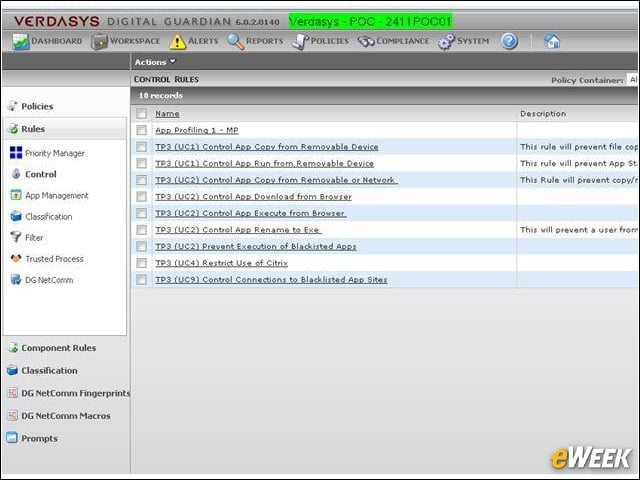Click the Reports magnifying glass icon
This screenshot has height=480, width=640.
pyautogui.click(x=235, y=42)
